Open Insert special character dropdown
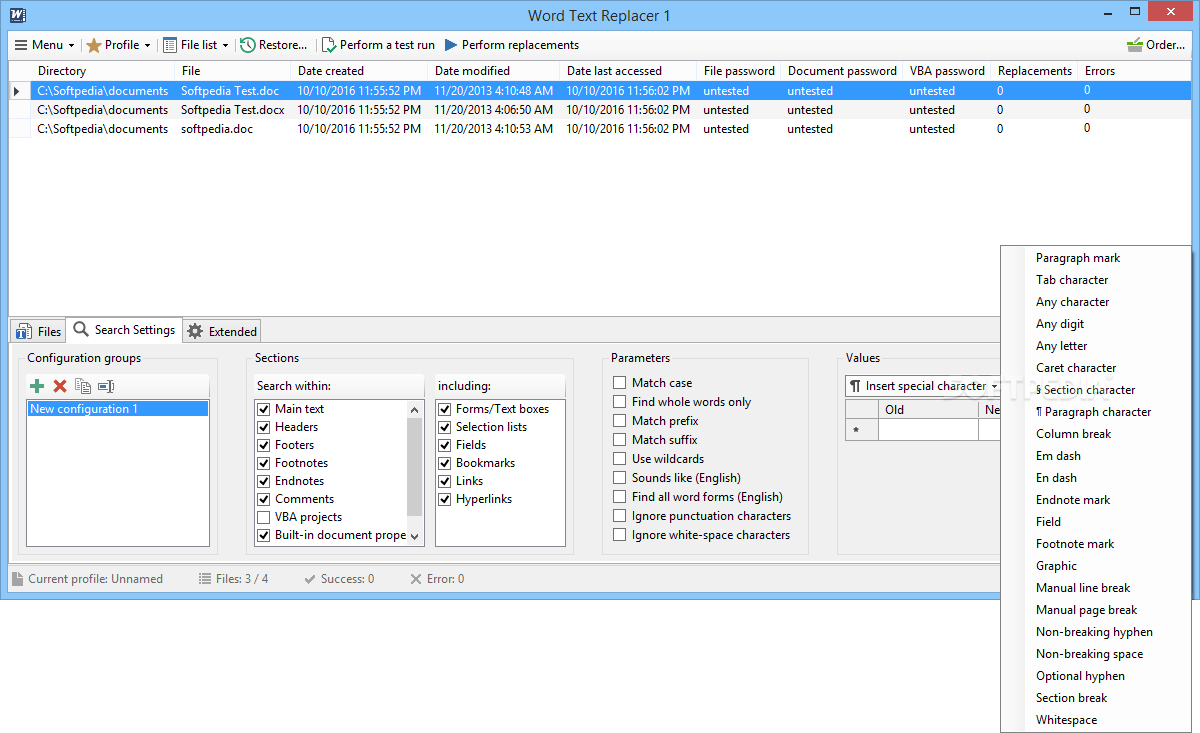The height and width of the screenshot is (733, 1200). pyautogui.click(x=923, y=386)
